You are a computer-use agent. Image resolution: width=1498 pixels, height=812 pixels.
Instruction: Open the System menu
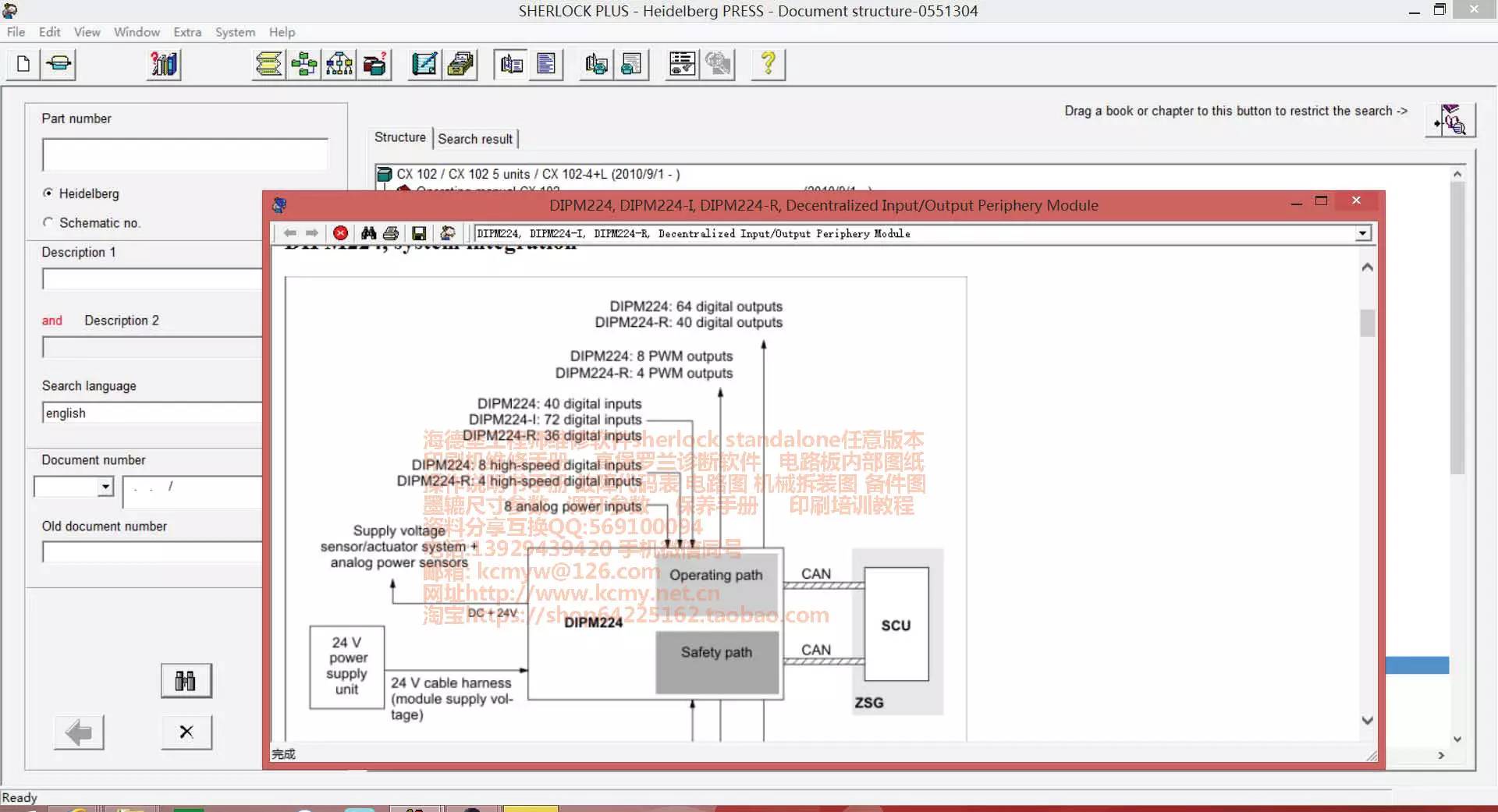pos(235,32)
